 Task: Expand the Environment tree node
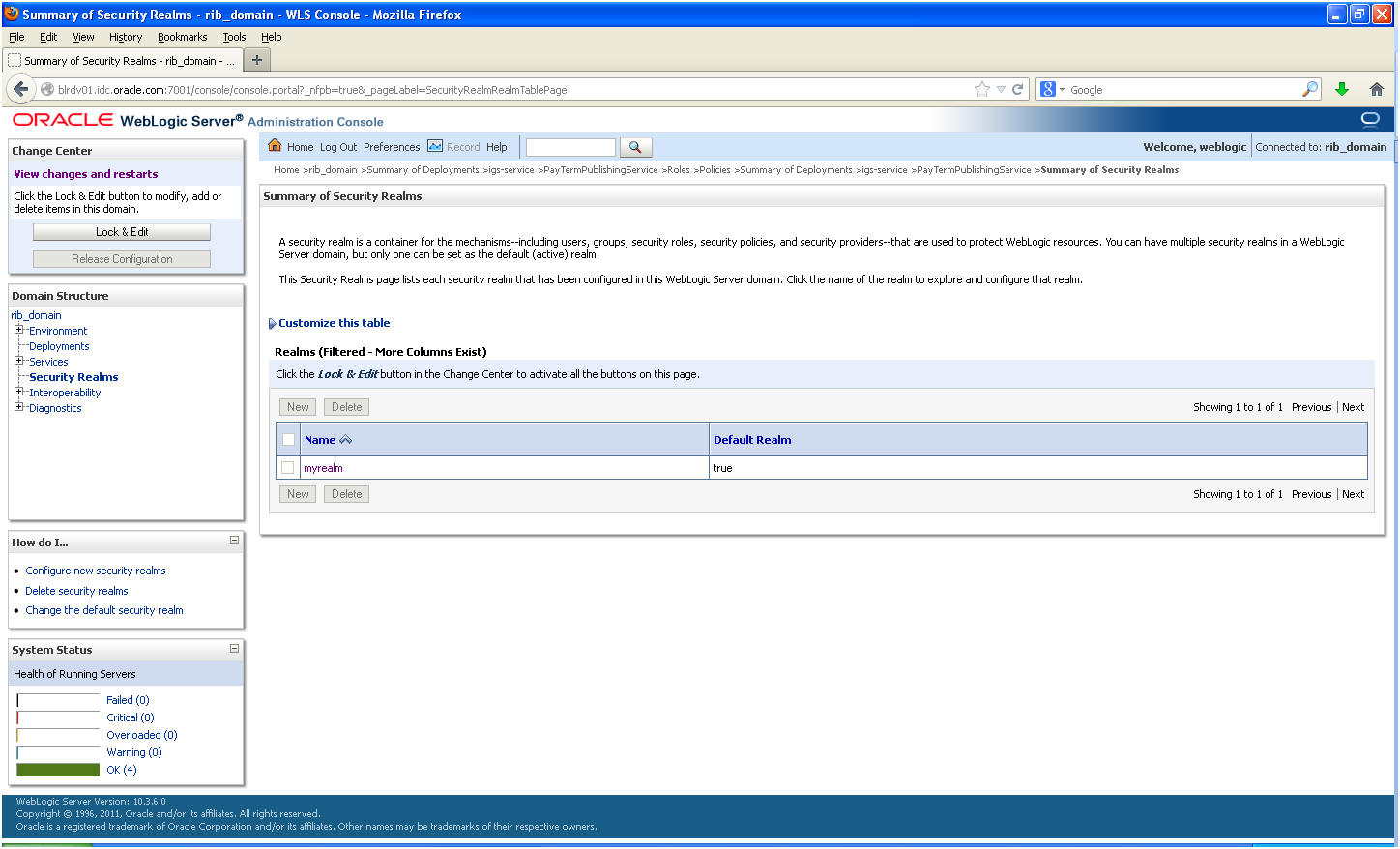[x=18, y=330]
